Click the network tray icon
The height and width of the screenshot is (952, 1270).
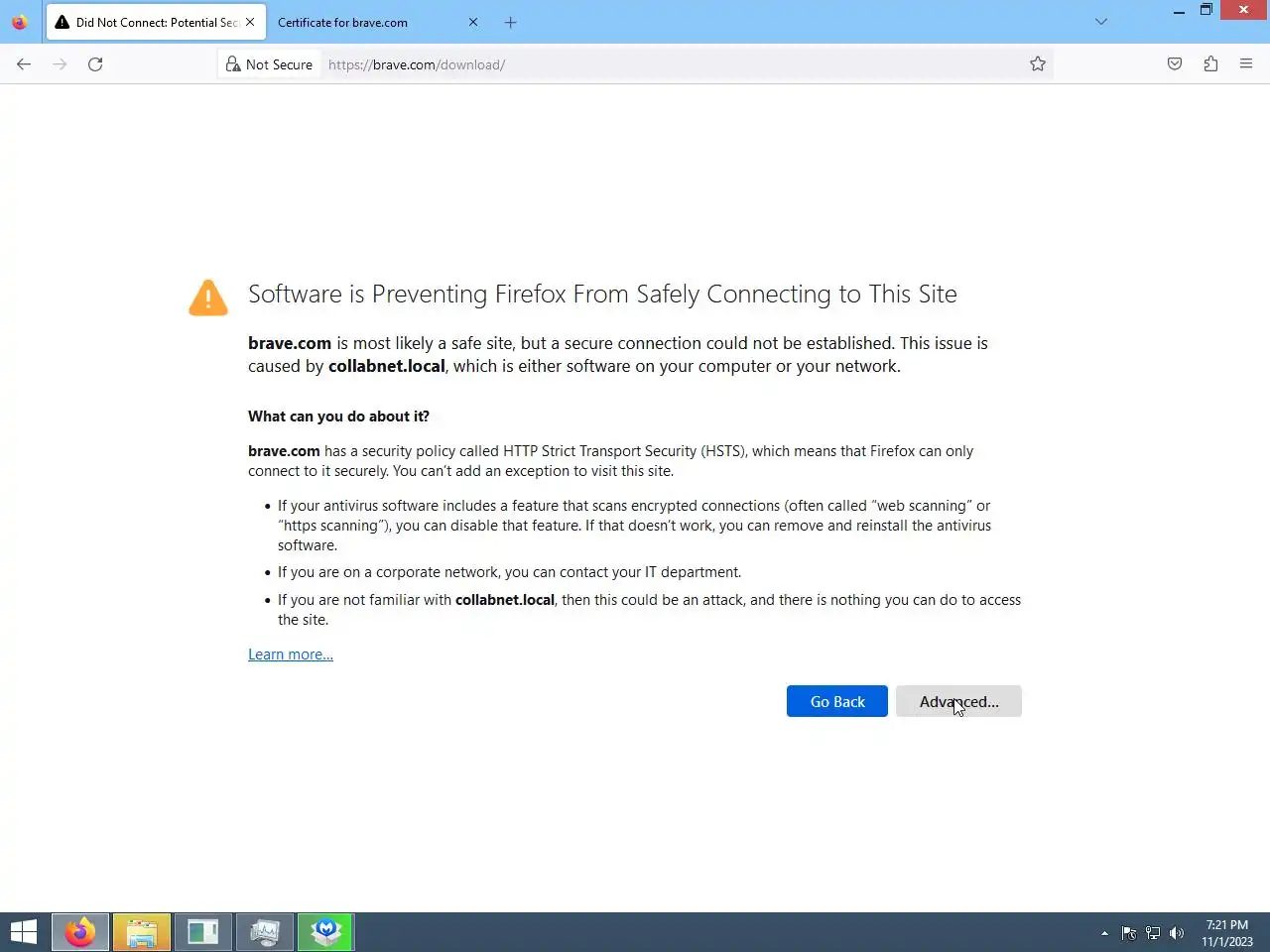[x=1153, y=933]
